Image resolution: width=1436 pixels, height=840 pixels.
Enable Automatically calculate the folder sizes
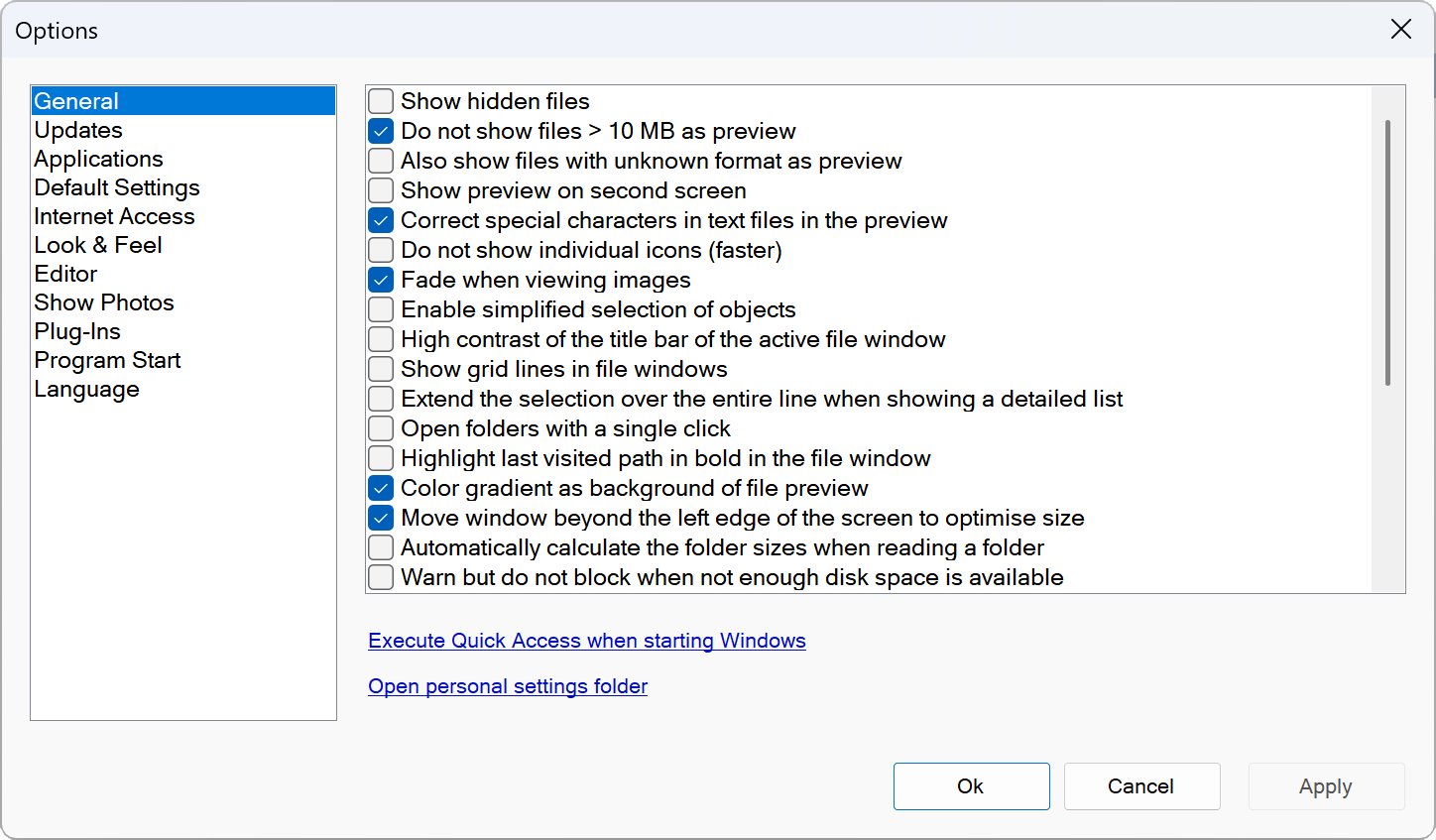pyautogui.click(x=381, y=547)
